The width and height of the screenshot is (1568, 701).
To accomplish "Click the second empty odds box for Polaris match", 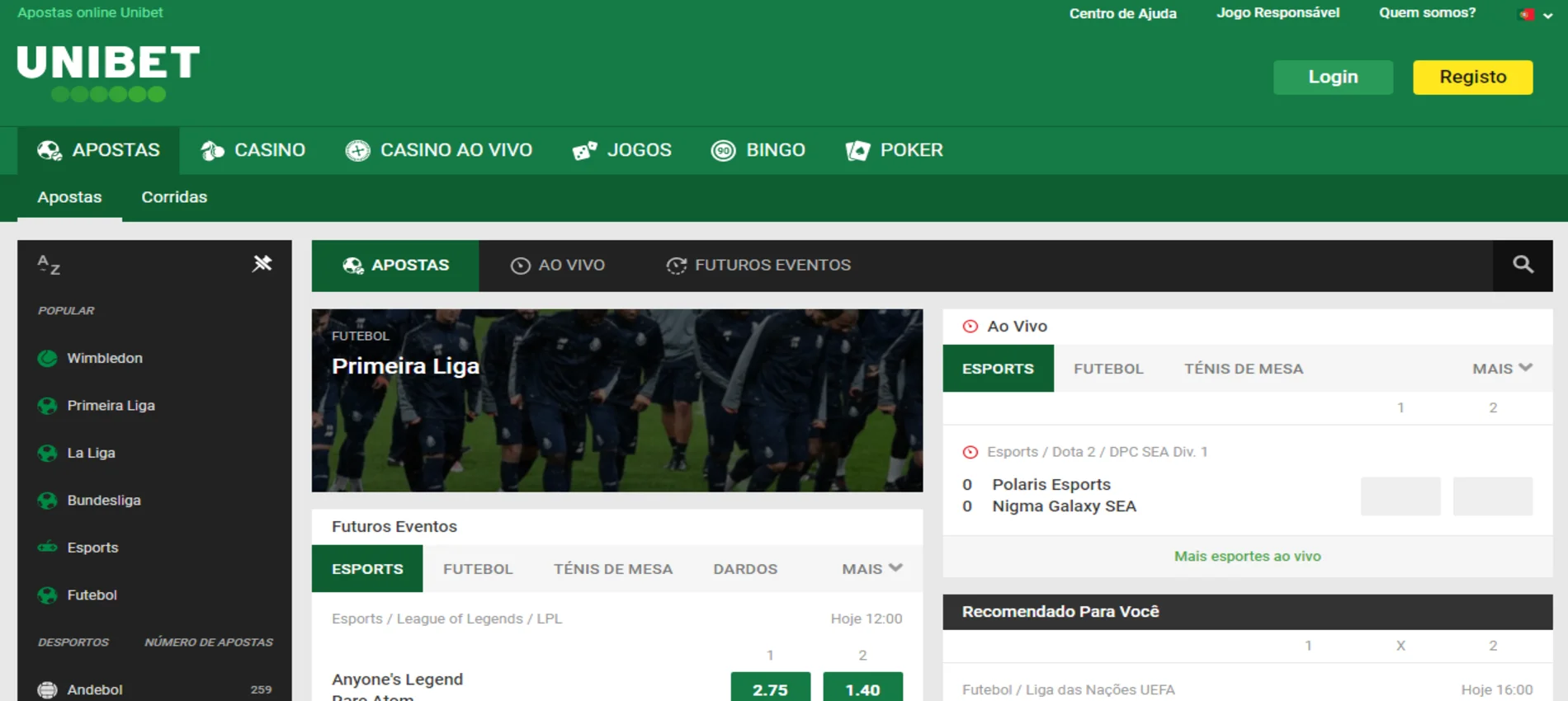I will coord(1493,496).
